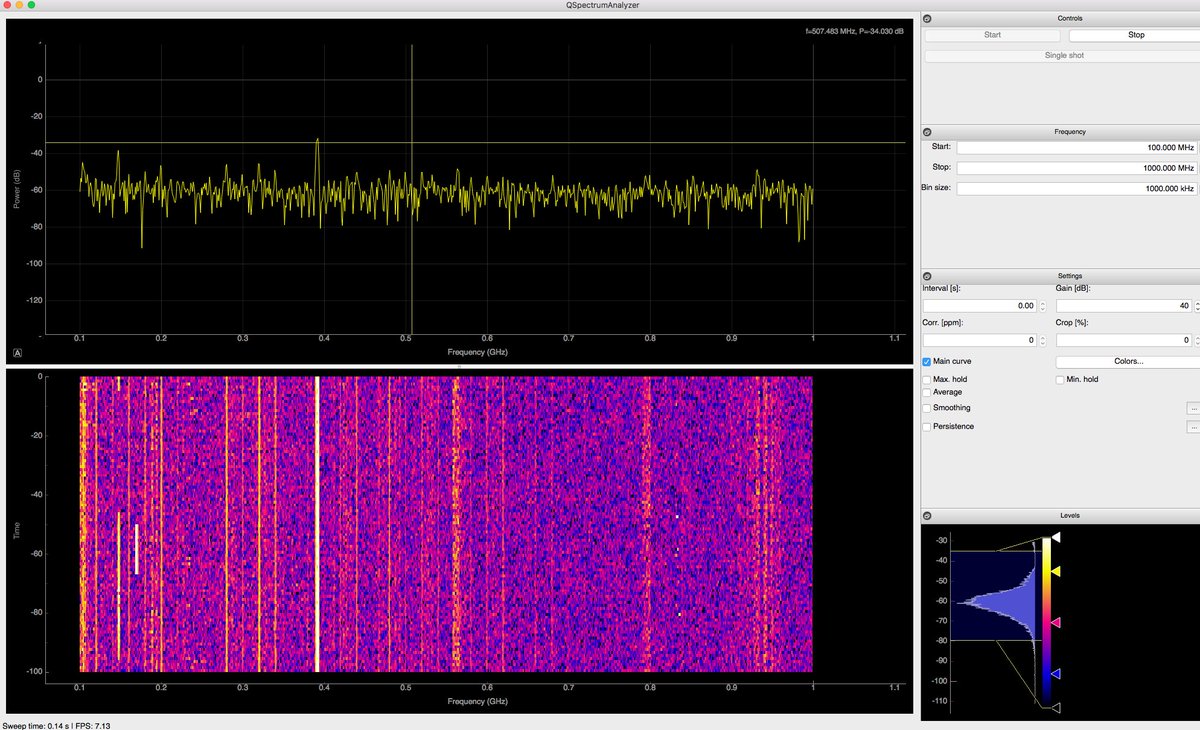1200x730 pixels.
Task: Click the Levels panel title bar
Action: point(1060,516)
